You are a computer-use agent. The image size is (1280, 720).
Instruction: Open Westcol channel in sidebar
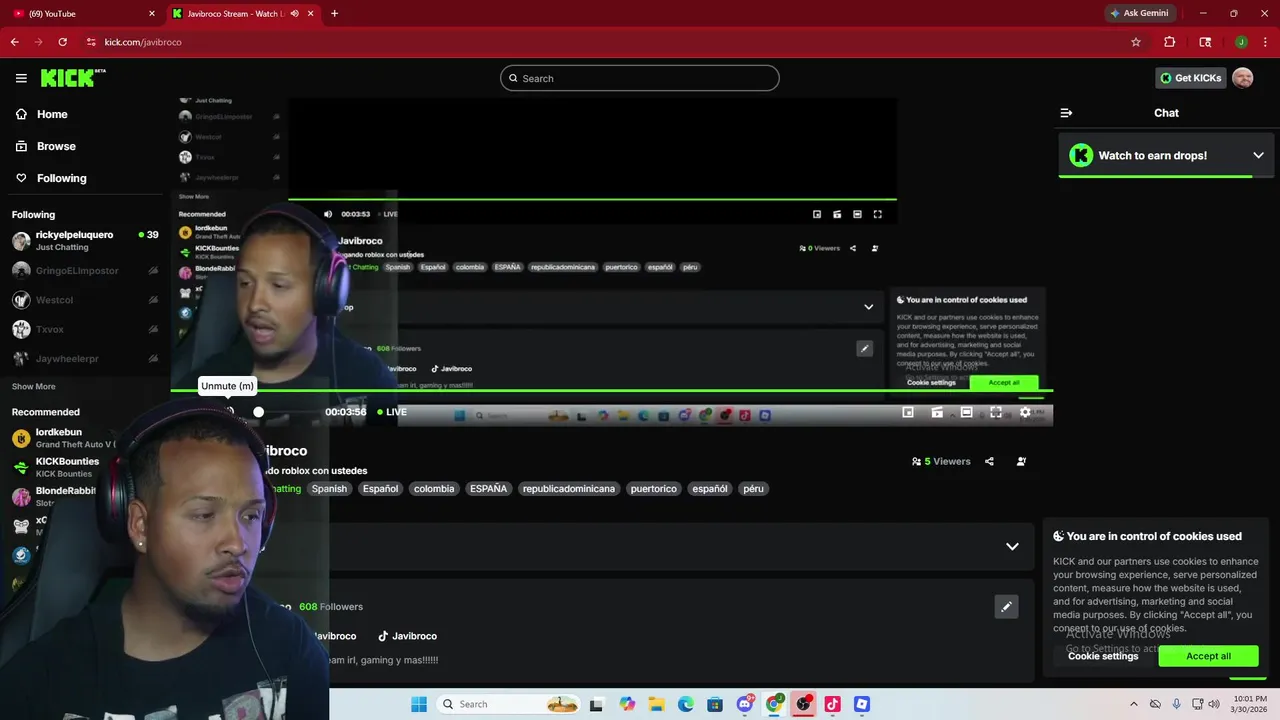85,300
